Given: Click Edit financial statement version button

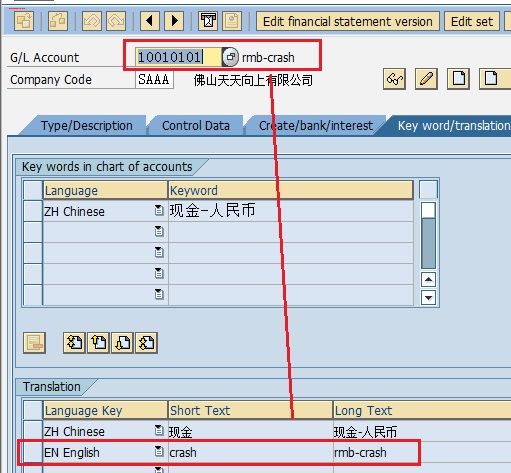Looking at the screenshot, I should [348, 21].
